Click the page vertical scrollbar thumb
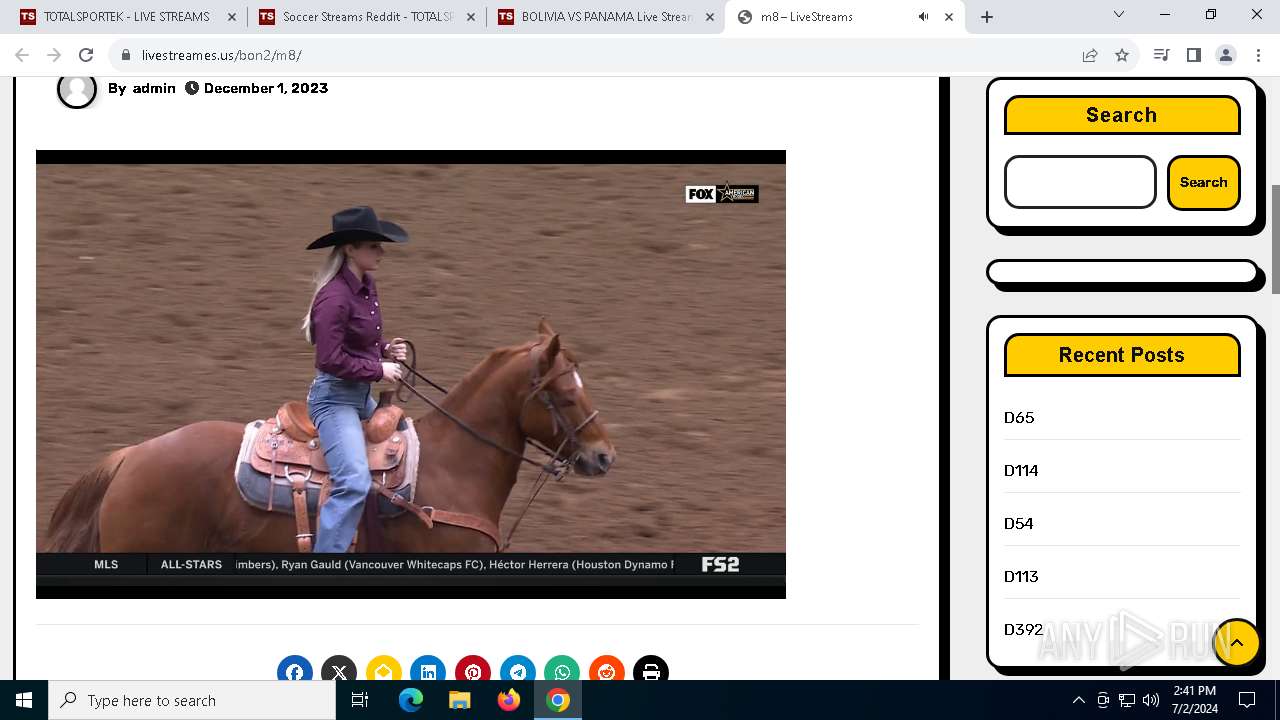 [1274, 238]
